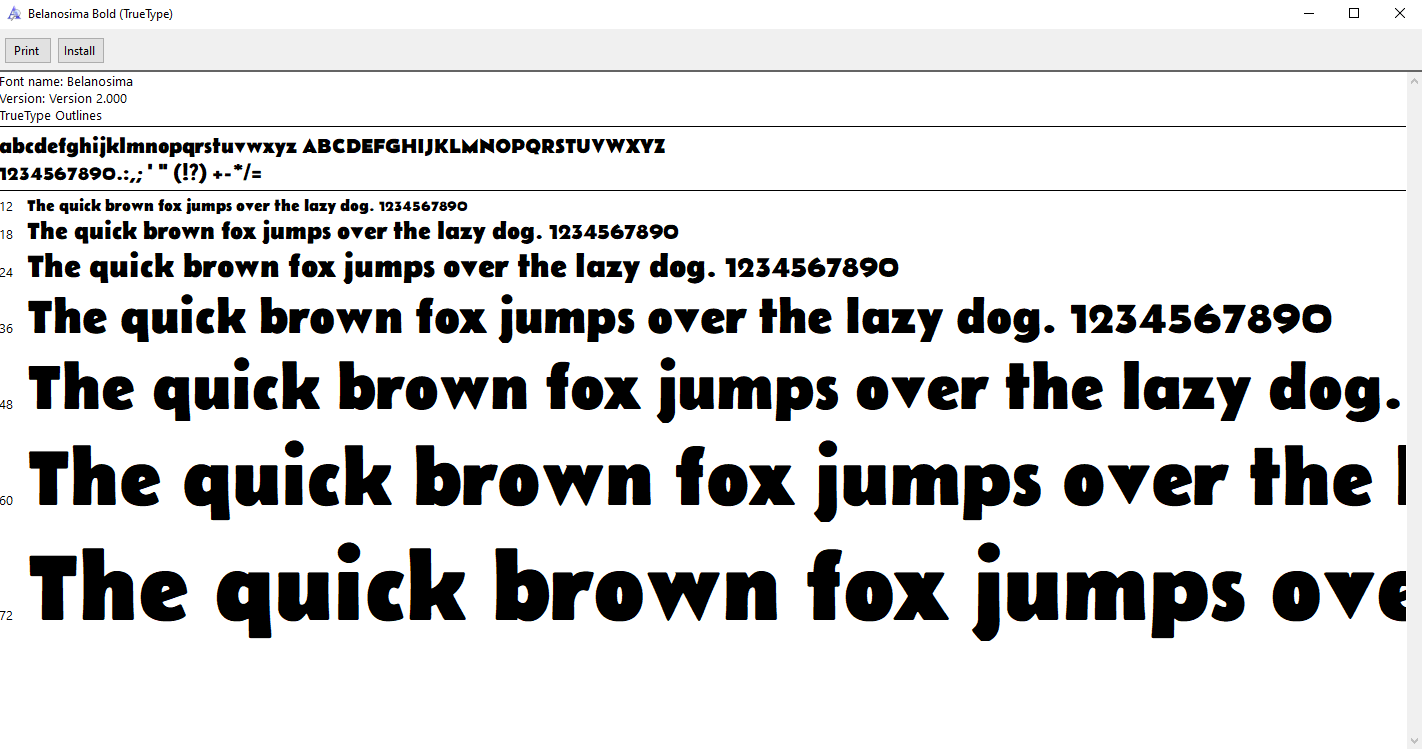Click the Print button

coord(27,51)
